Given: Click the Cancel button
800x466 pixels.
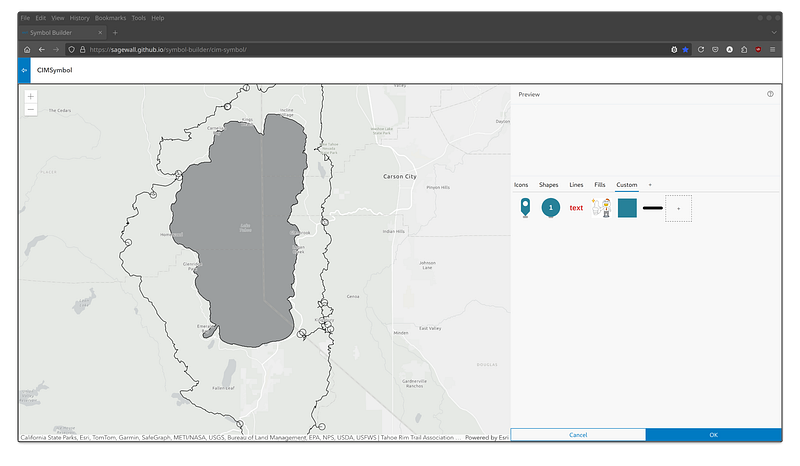Looking at the screenshot, I should tap(578, 435).
